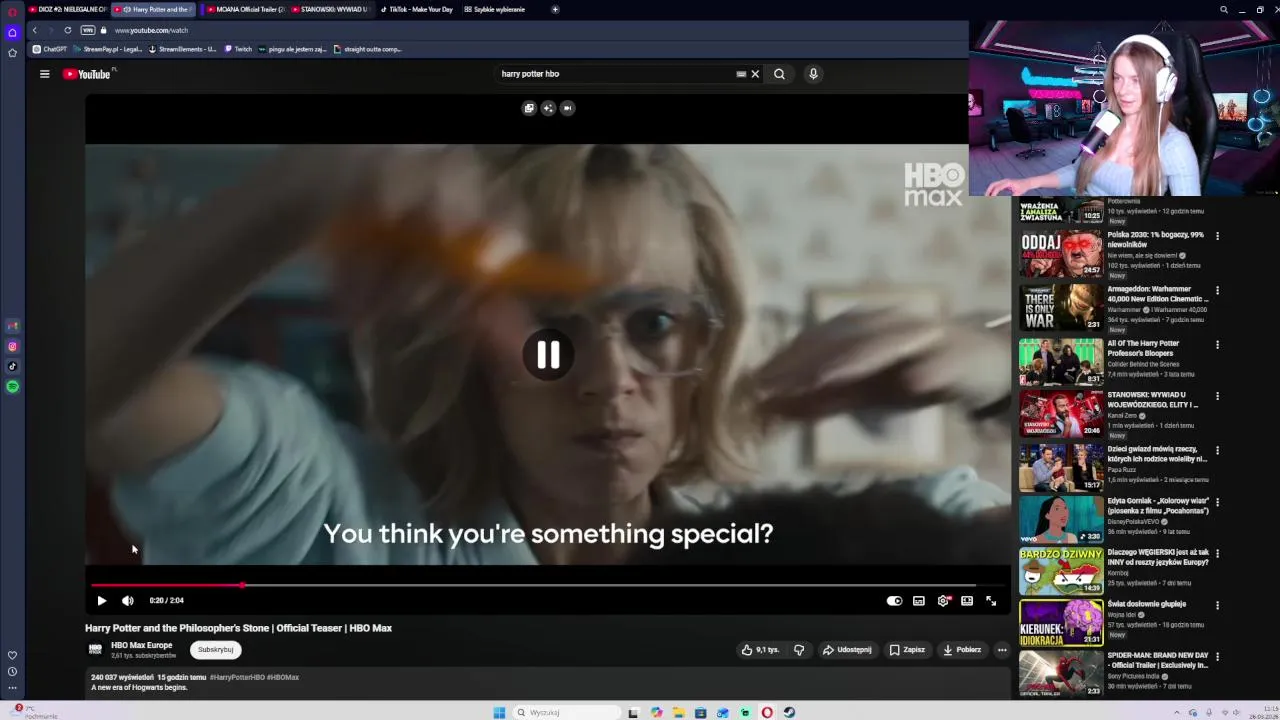
Task: Enter fullscreen mode
Action: click(x=991, y=601)
